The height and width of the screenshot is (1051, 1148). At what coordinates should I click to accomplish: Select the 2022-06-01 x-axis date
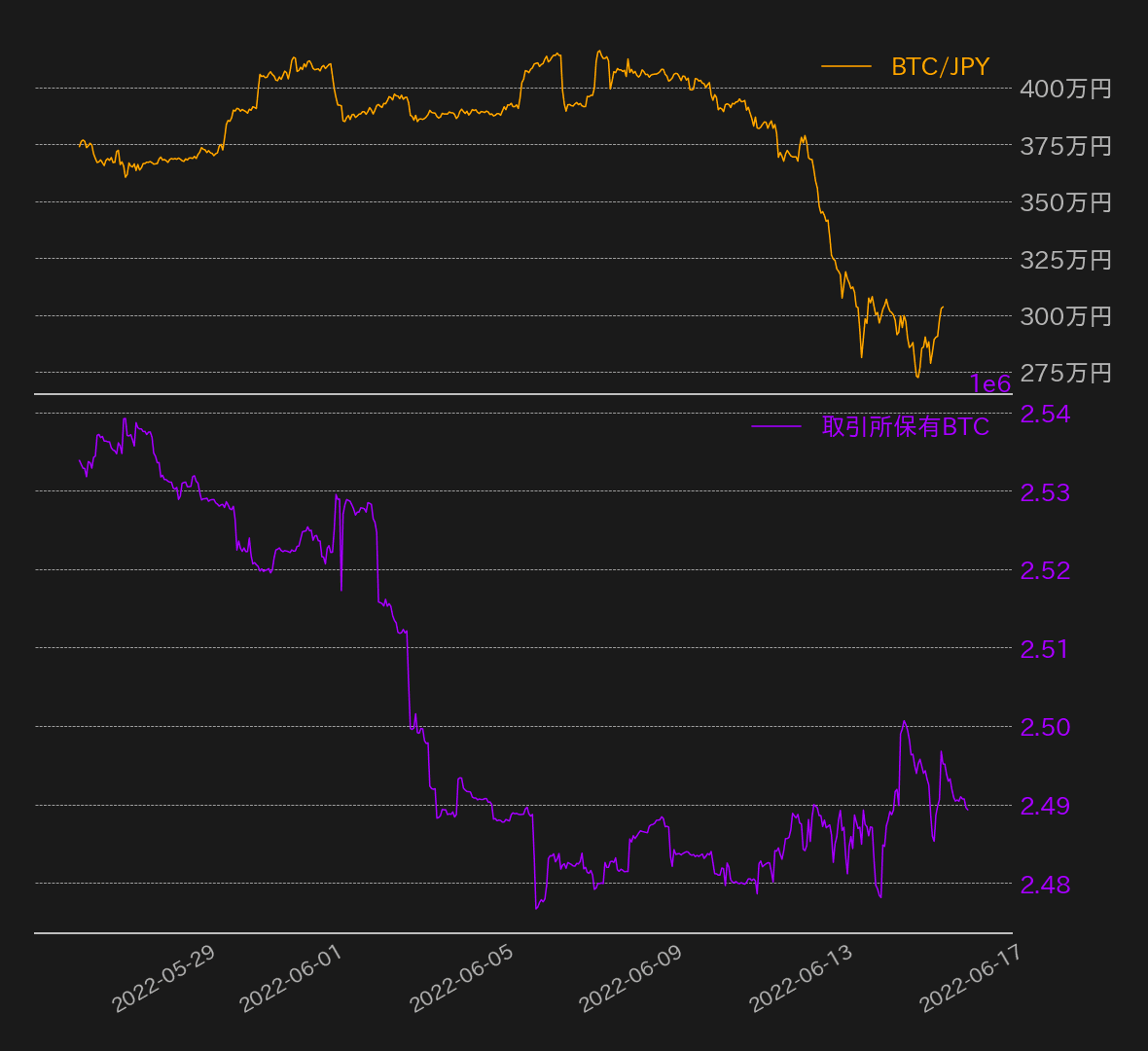point(291,978)
